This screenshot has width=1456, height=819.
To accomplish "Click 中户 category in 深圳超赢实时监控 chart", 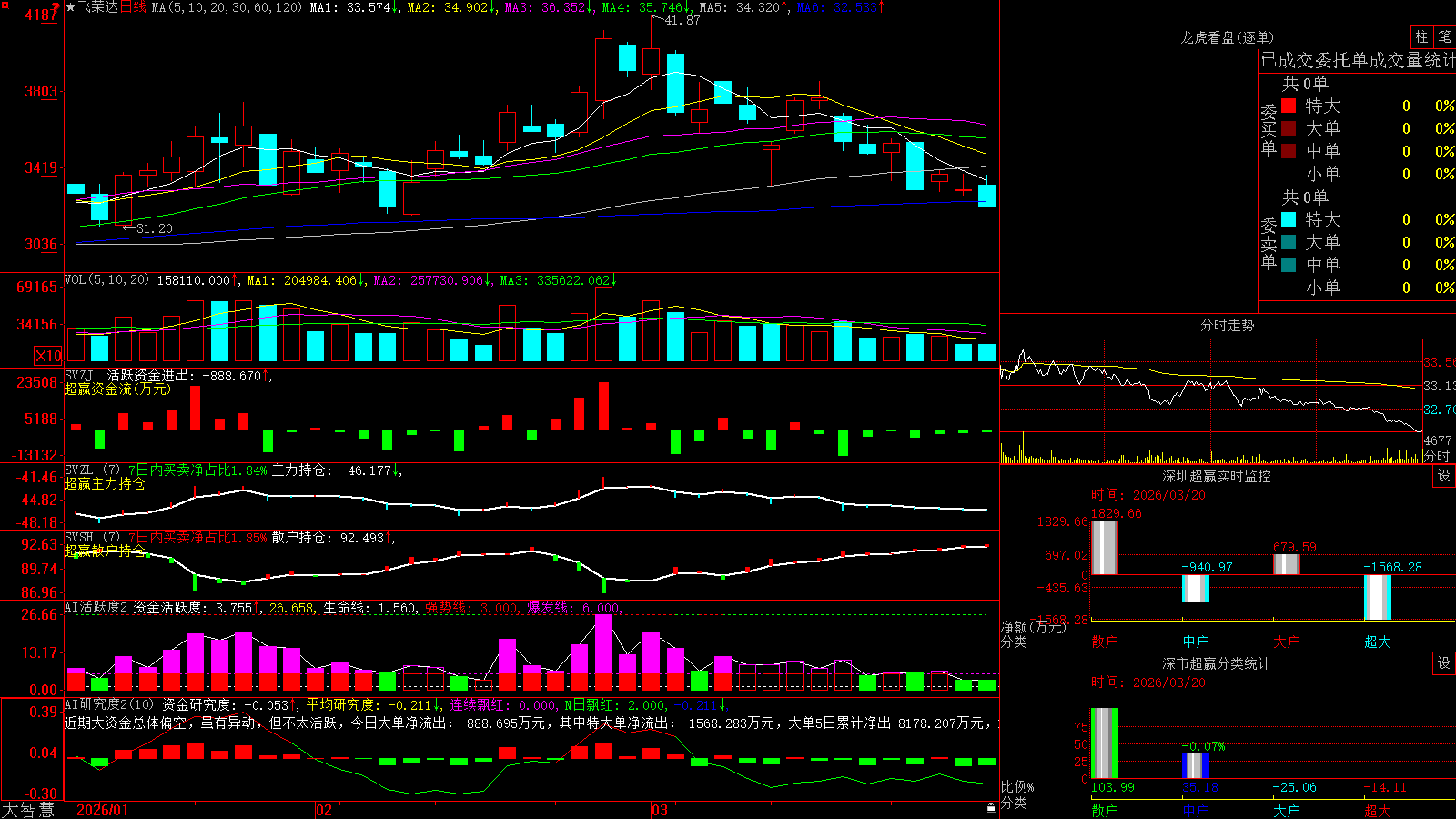I will [x=1196, y=642].
